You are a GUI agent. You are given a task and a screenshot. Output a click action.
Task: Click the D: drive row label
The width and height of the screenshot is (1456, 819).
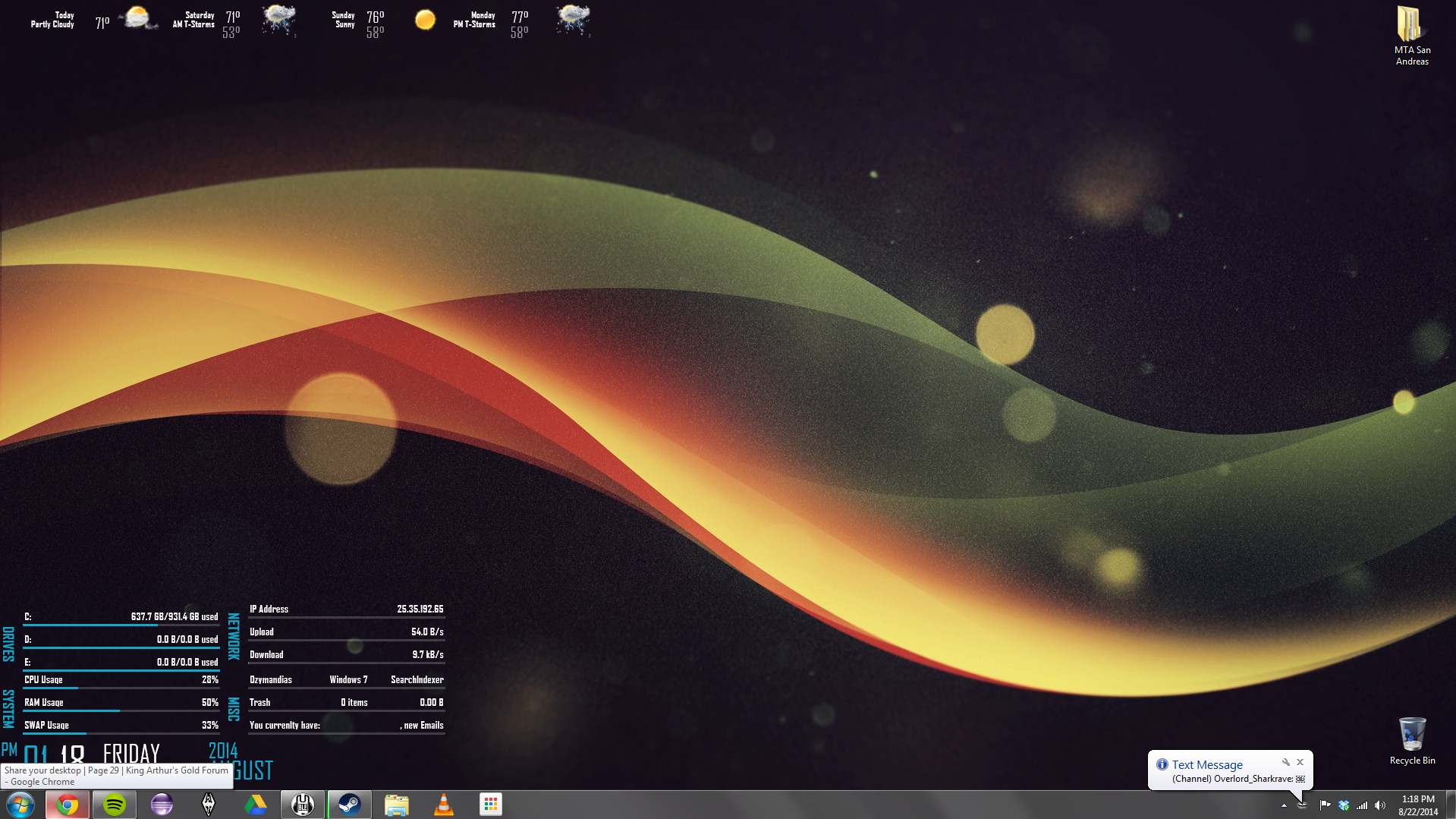tap(28, 639)
